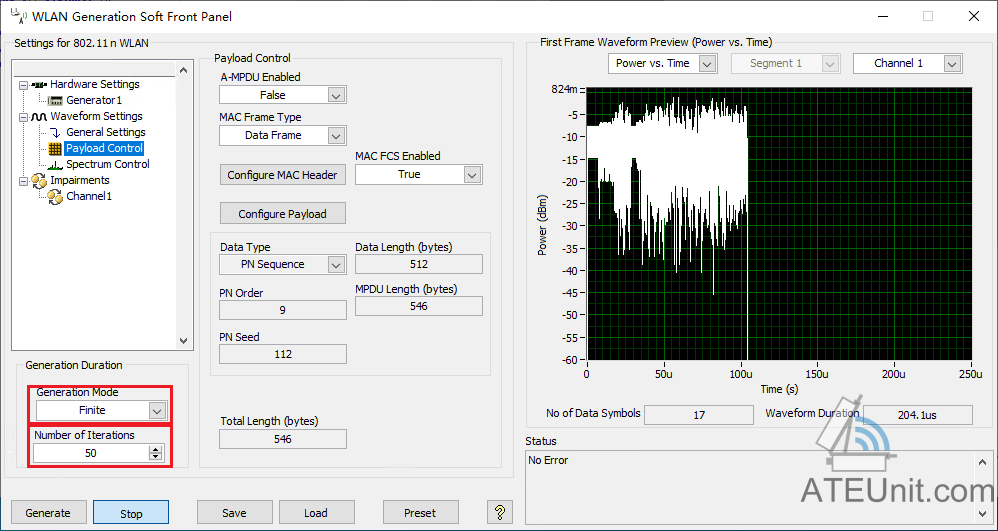
Task: Select Waveform Settings in the tree
Action: (x=96, y=116)
